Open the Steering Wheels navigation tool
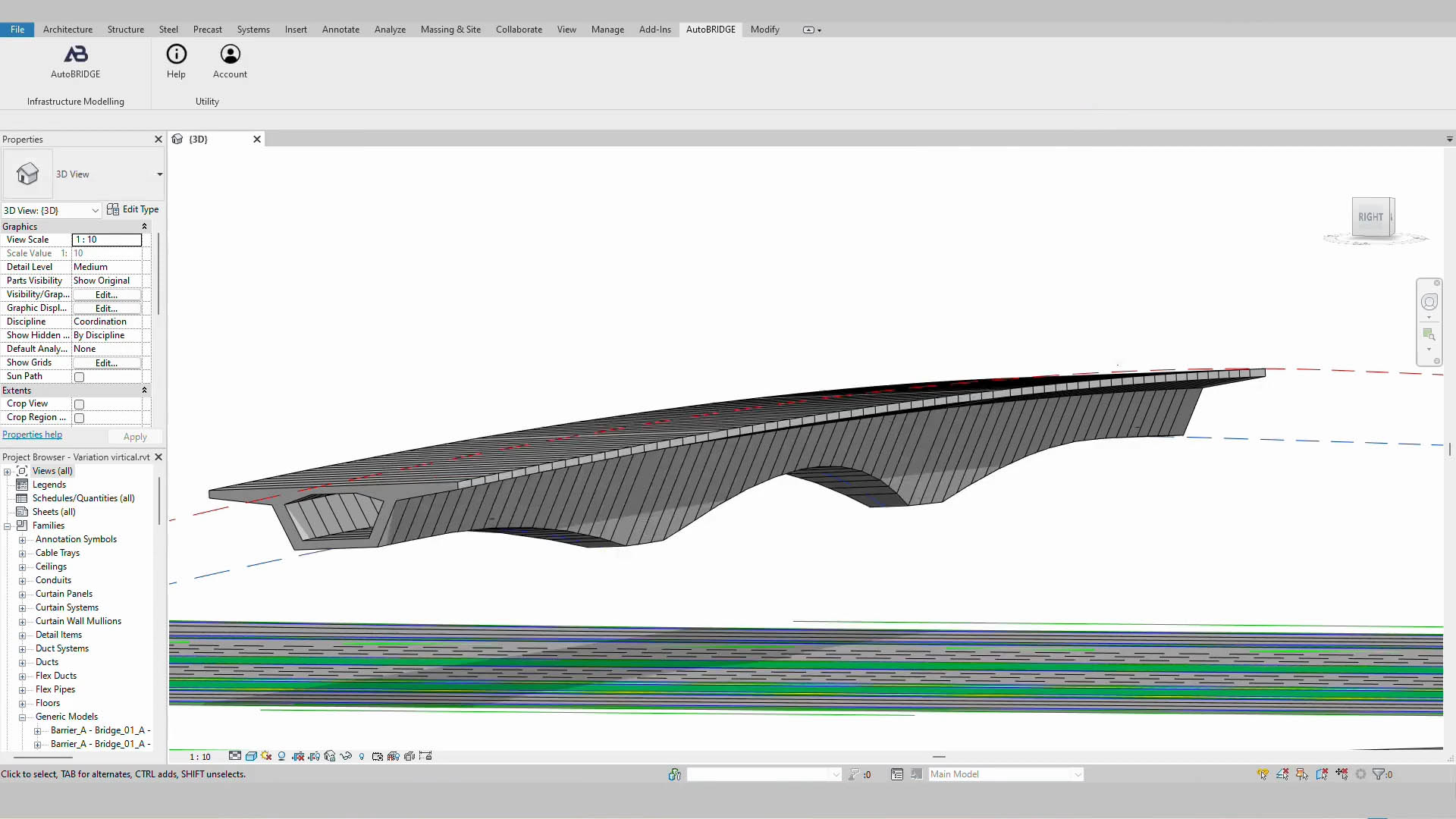 [1429, 302]
